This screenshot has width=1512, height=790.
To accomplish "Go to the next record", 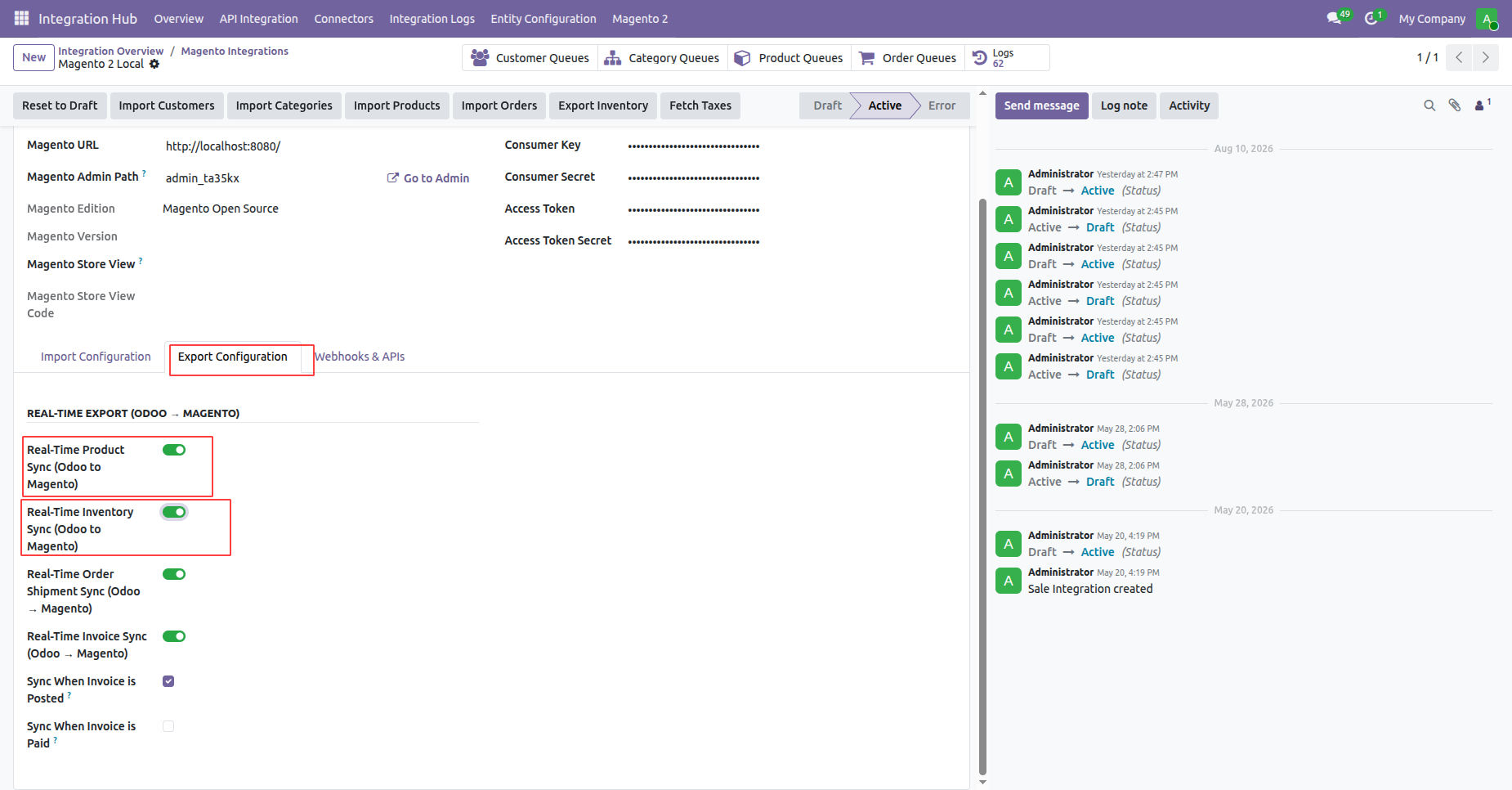I will [1486, 57].
